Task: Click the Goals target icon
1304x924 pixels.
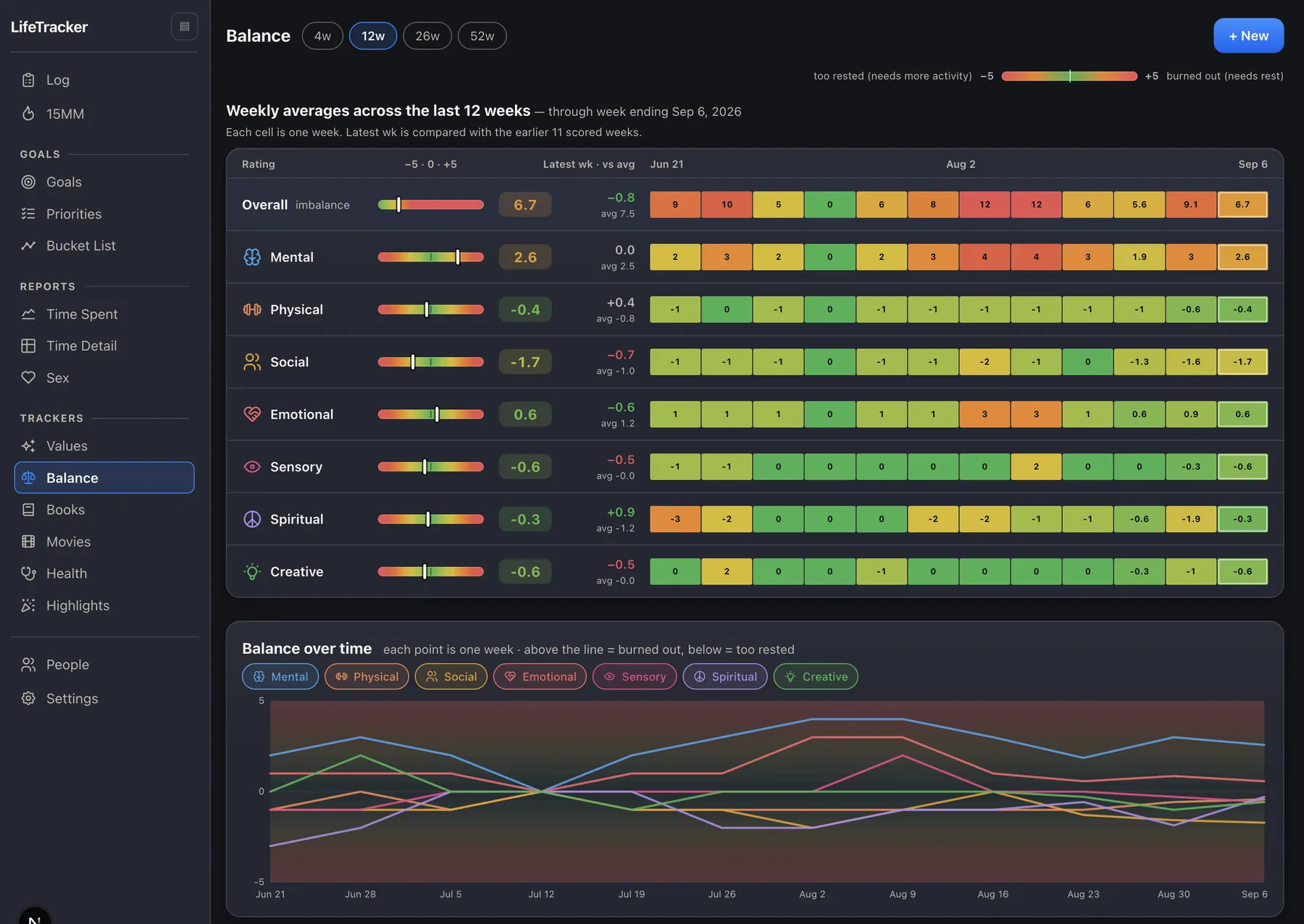Action: tap(28, 182)
